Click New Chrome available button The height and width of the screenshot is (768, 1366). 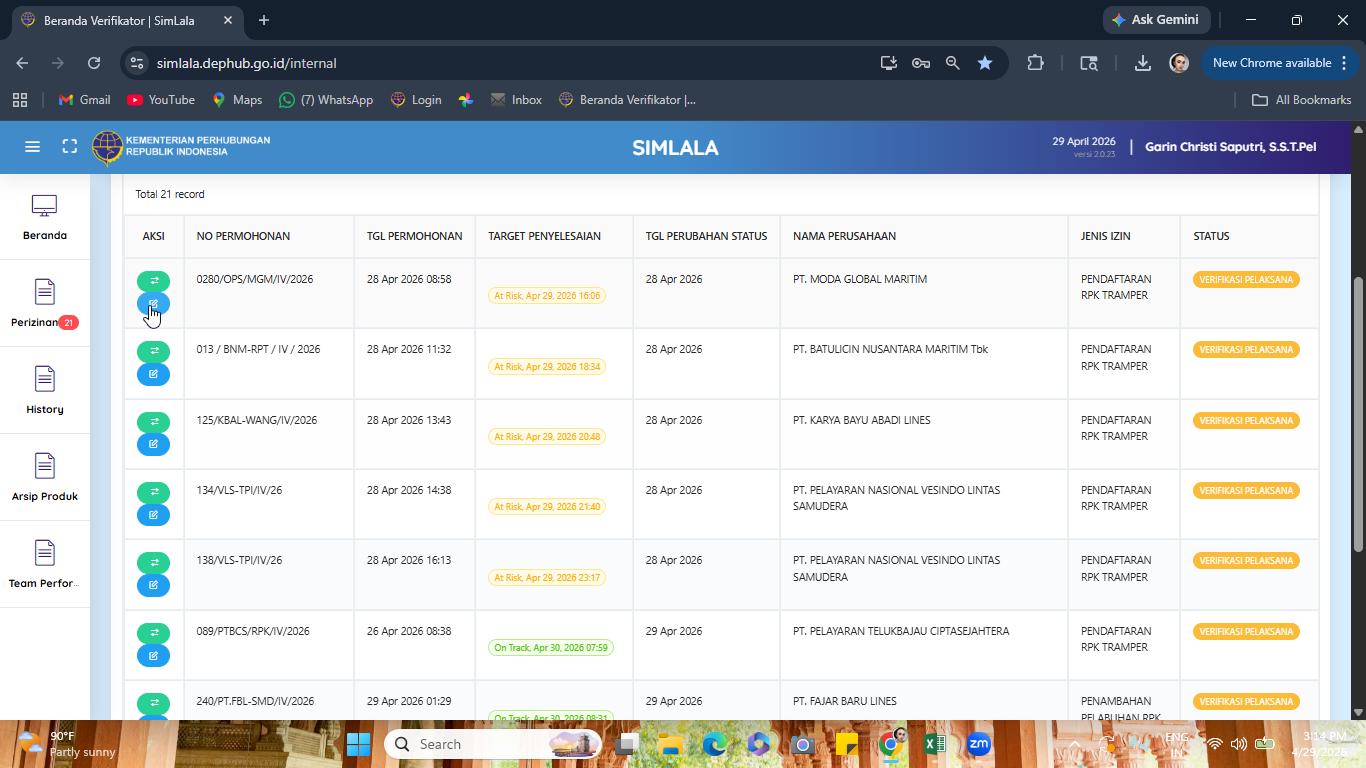(1279, 63)
